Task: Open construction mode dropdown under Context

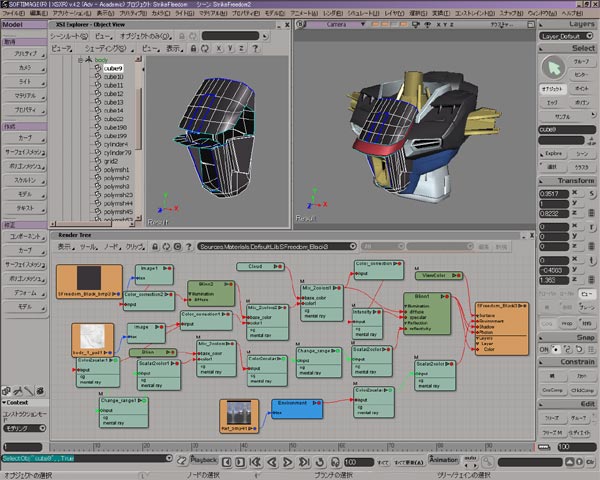Action: [24, 428]
